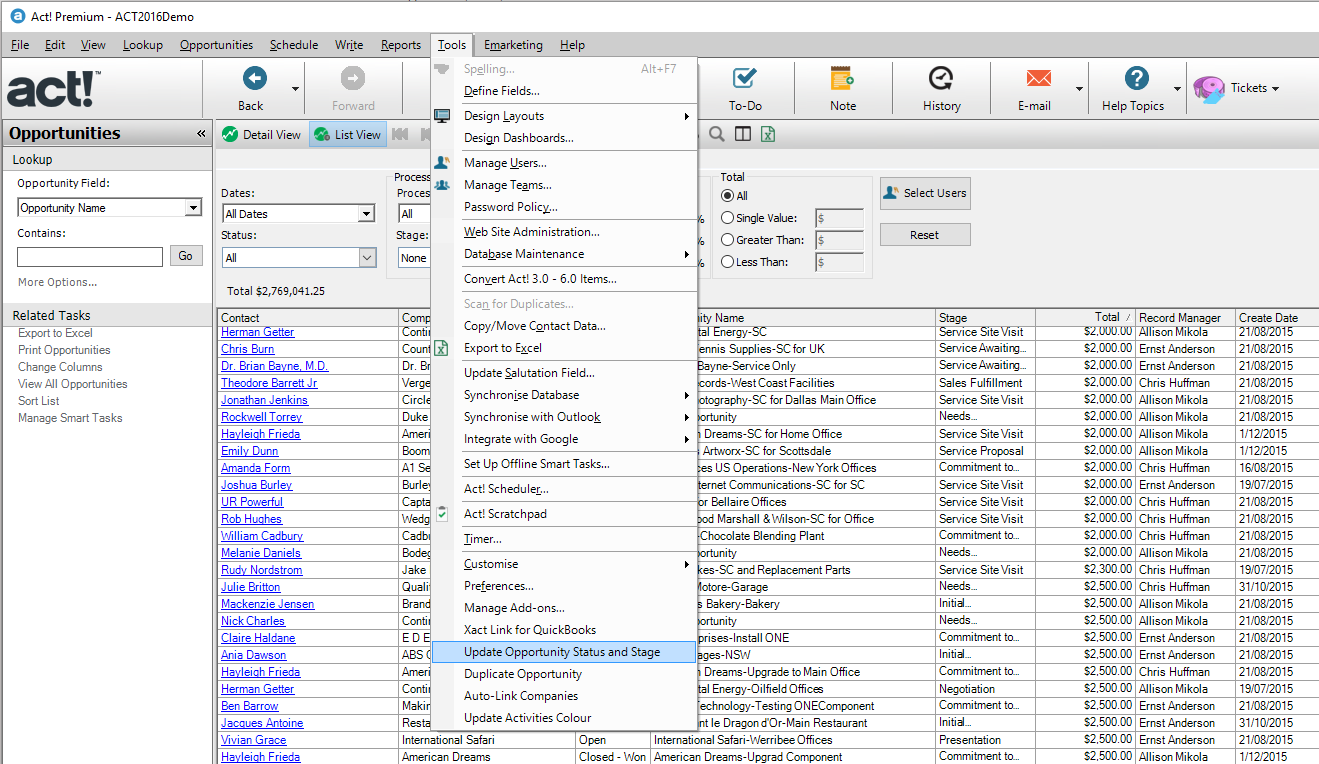Click the Manage Users person icon
The width and height of the screenshot is (1319, 764).
[442, 162]
